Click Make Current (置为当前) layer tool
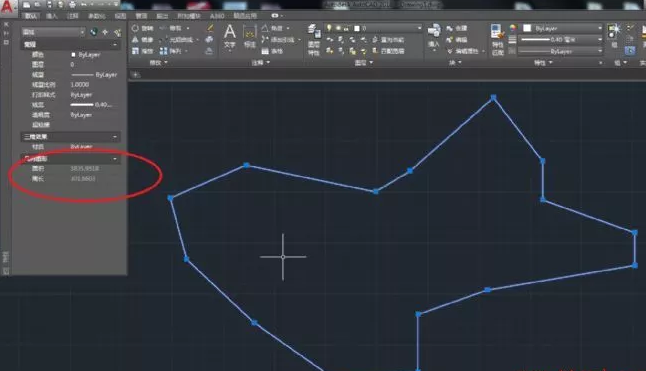 389,40
